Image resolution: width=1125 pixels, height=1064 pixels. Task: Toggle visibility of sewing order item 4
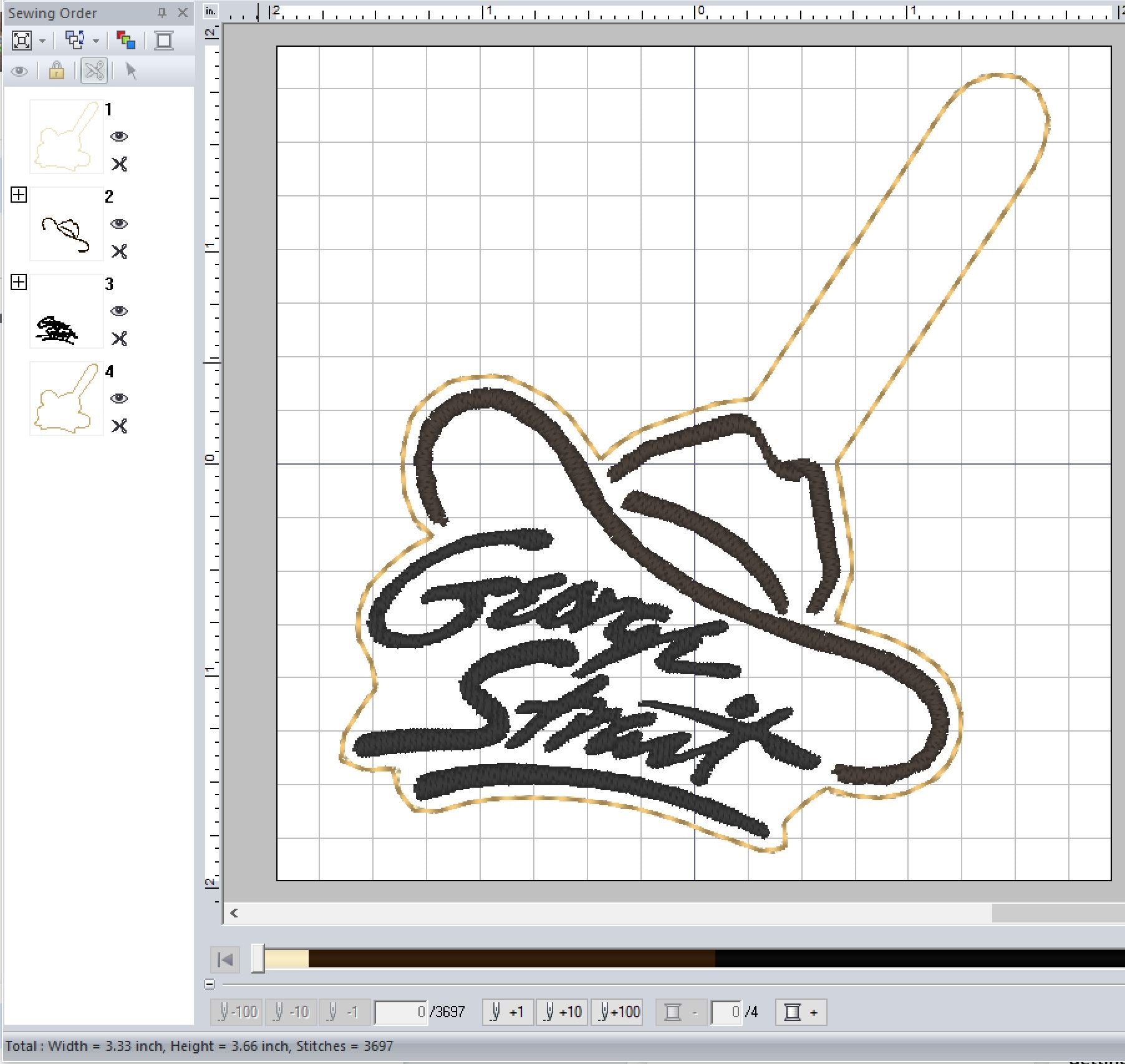119,399
